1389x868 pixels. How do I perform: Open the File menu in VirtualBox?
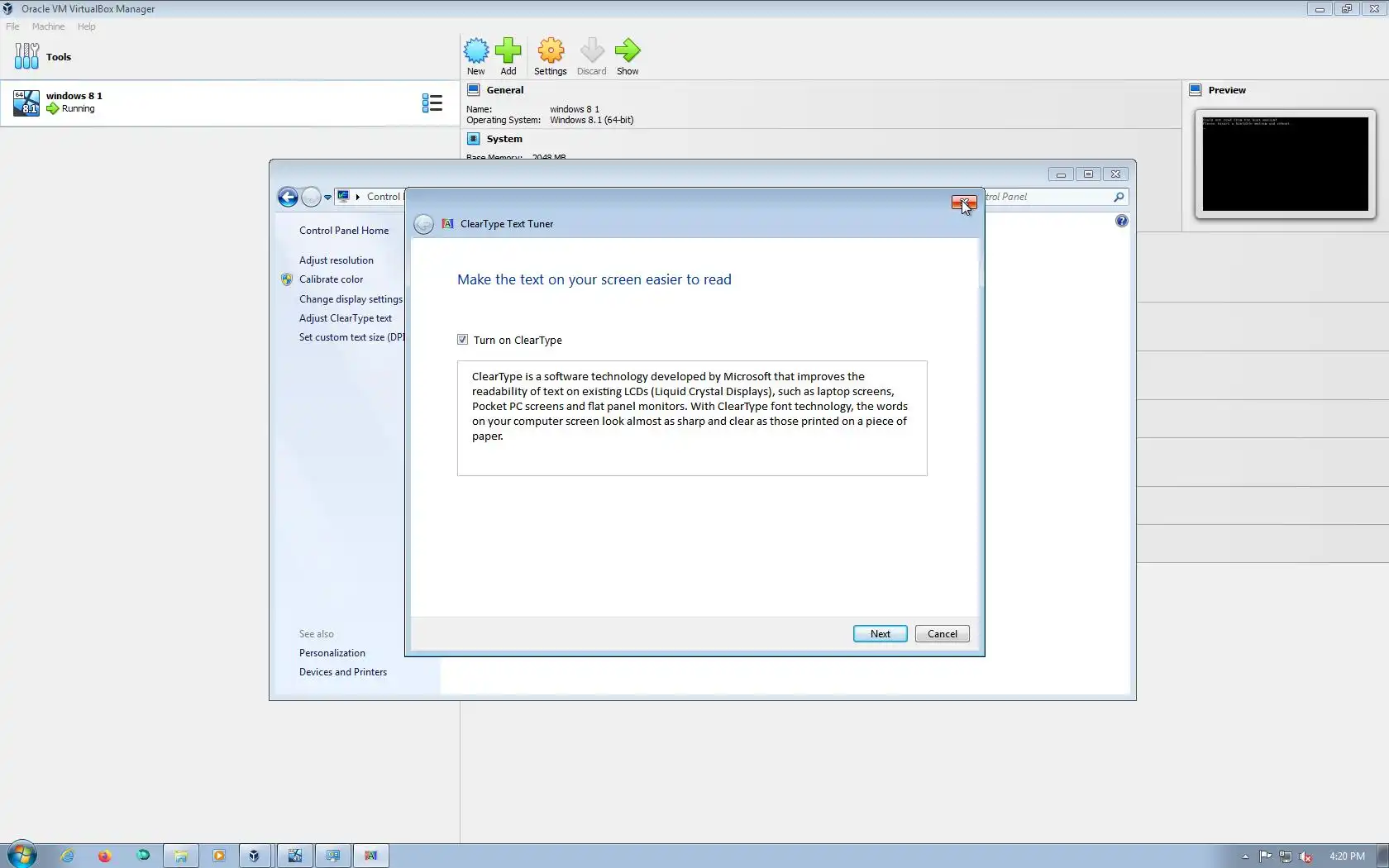point(12,26)
